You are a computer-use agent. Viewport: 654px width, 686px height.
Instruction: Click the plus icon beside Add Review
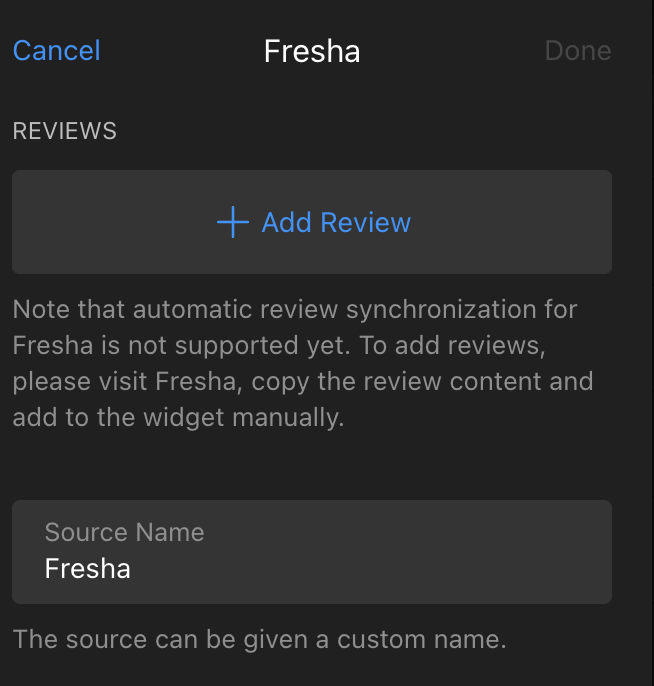(233, 222)
